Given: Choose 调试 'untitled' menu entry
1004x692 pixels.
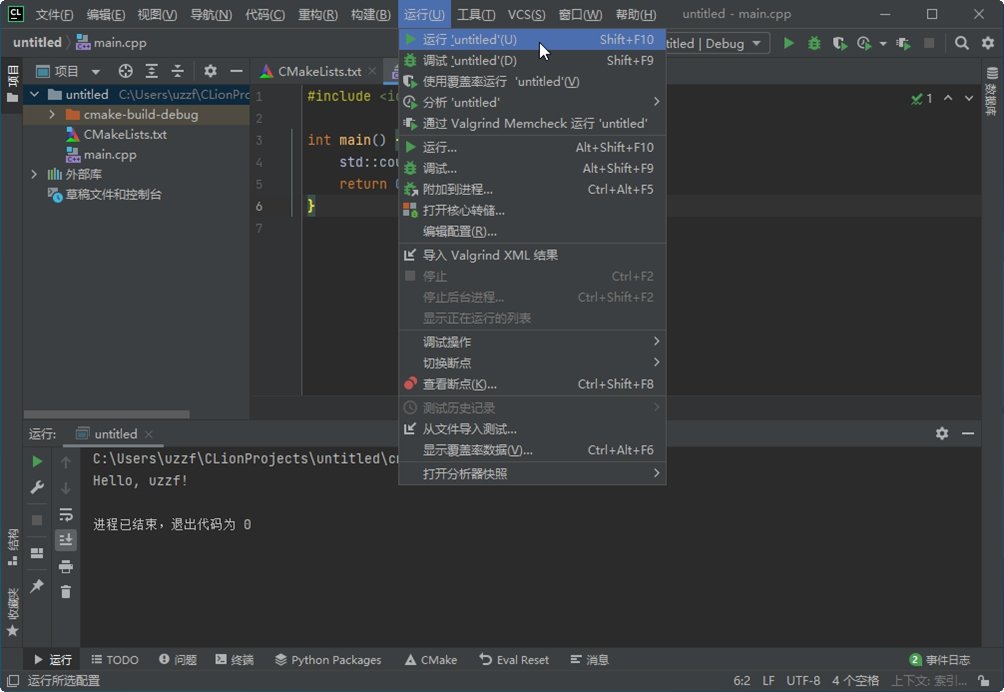Looking at the screenshot, I should click(x=531, y=61).
